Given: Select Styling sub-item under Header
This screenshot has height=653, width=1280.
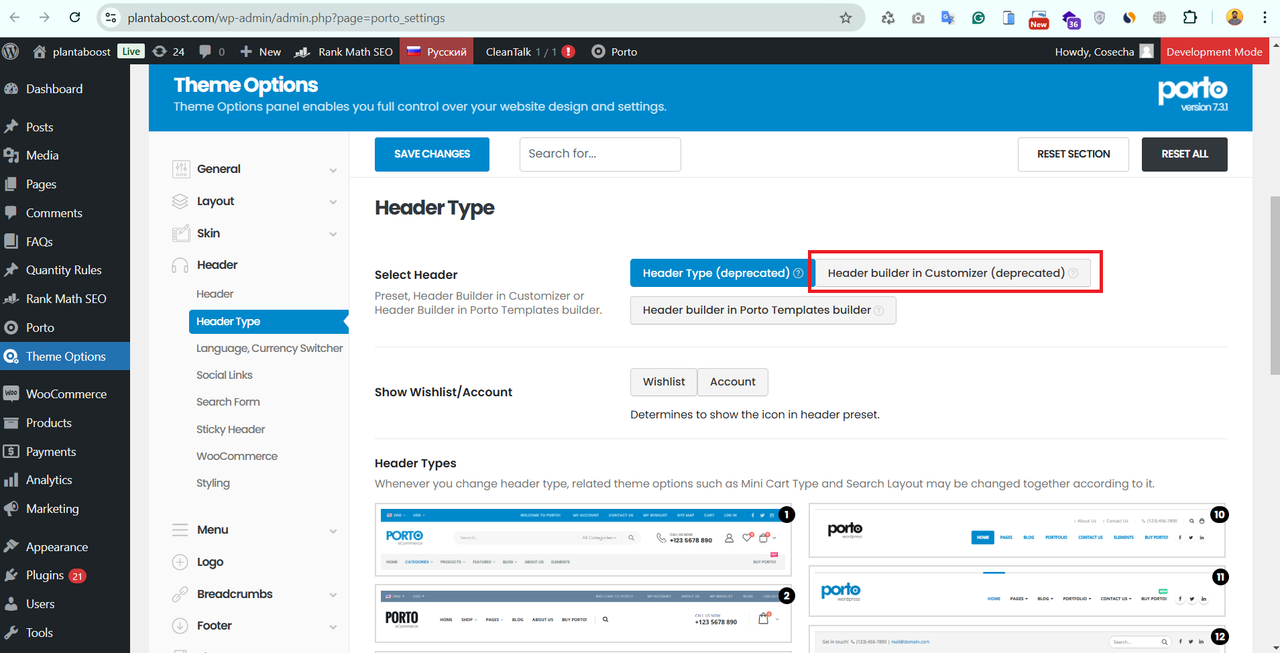Looking at the screenshot, I should [213, 483].
